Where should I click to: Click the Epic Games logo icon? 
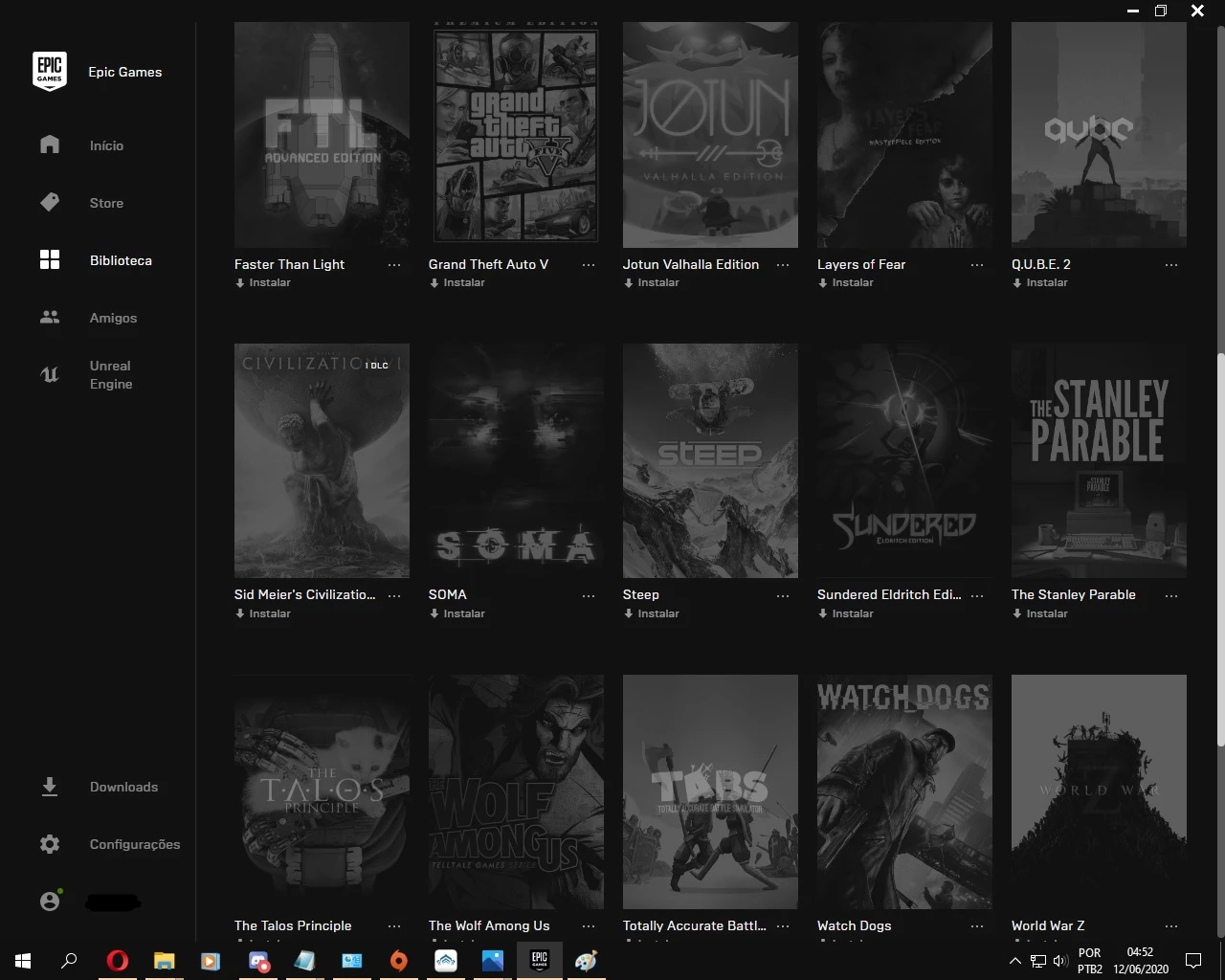coord(50,72)
